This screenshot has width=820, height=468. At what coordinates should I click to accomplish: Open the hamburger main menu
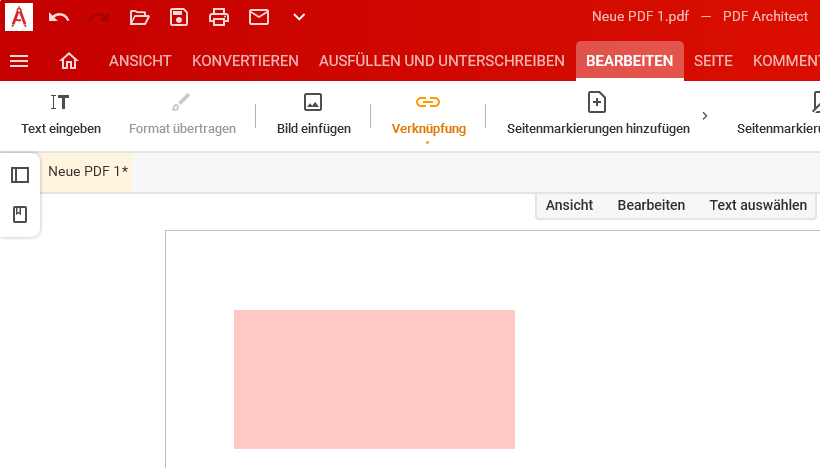[x=19, y=61]
